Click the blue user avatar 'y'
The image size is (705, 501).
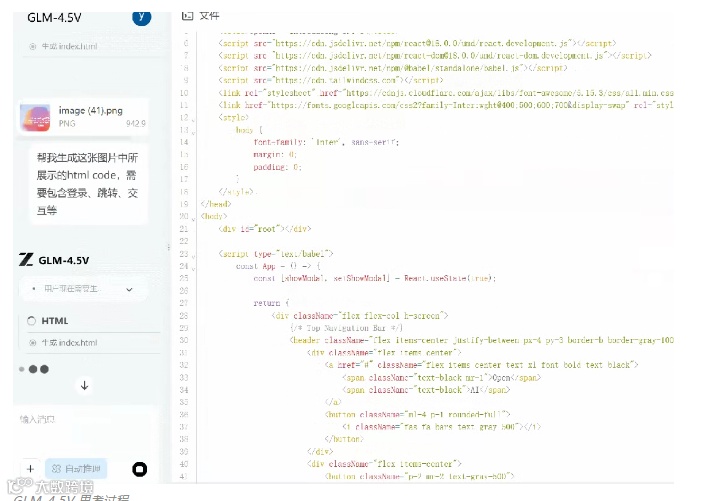click(x=142, y=18)
